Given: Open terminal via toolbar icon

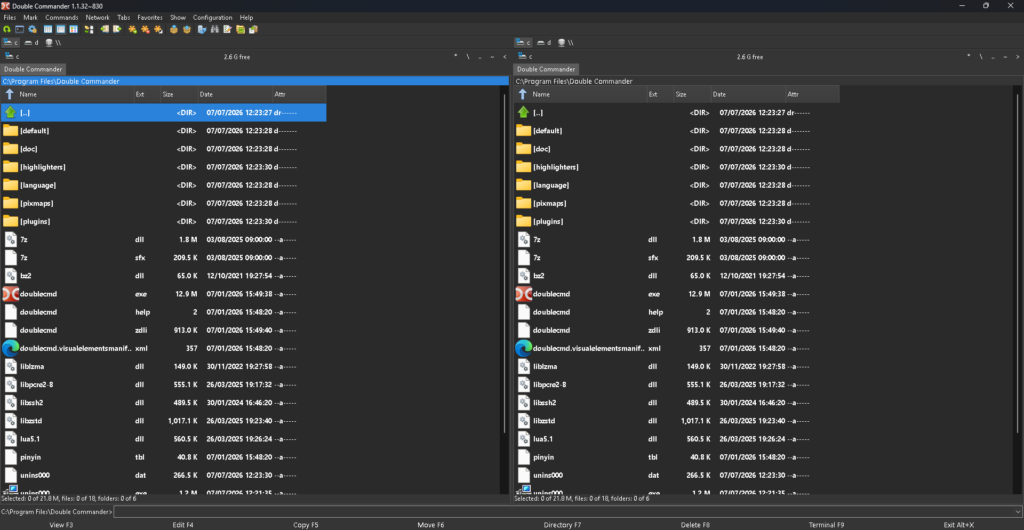Looking at the screenshot, I should [x=20, y=29].
